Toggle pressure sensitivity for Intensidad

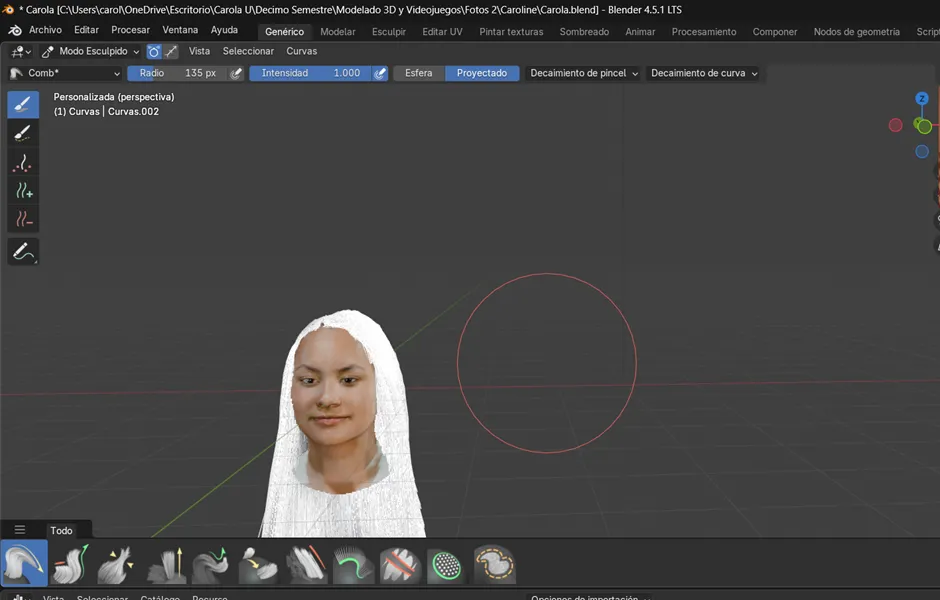380,73
